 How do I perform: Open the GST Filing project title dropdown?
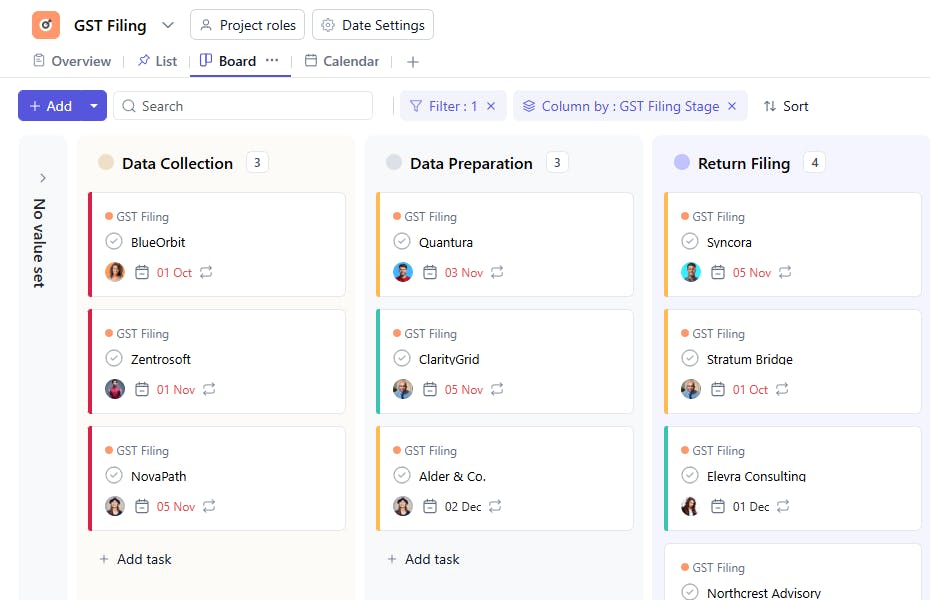[x=167, y=25]
